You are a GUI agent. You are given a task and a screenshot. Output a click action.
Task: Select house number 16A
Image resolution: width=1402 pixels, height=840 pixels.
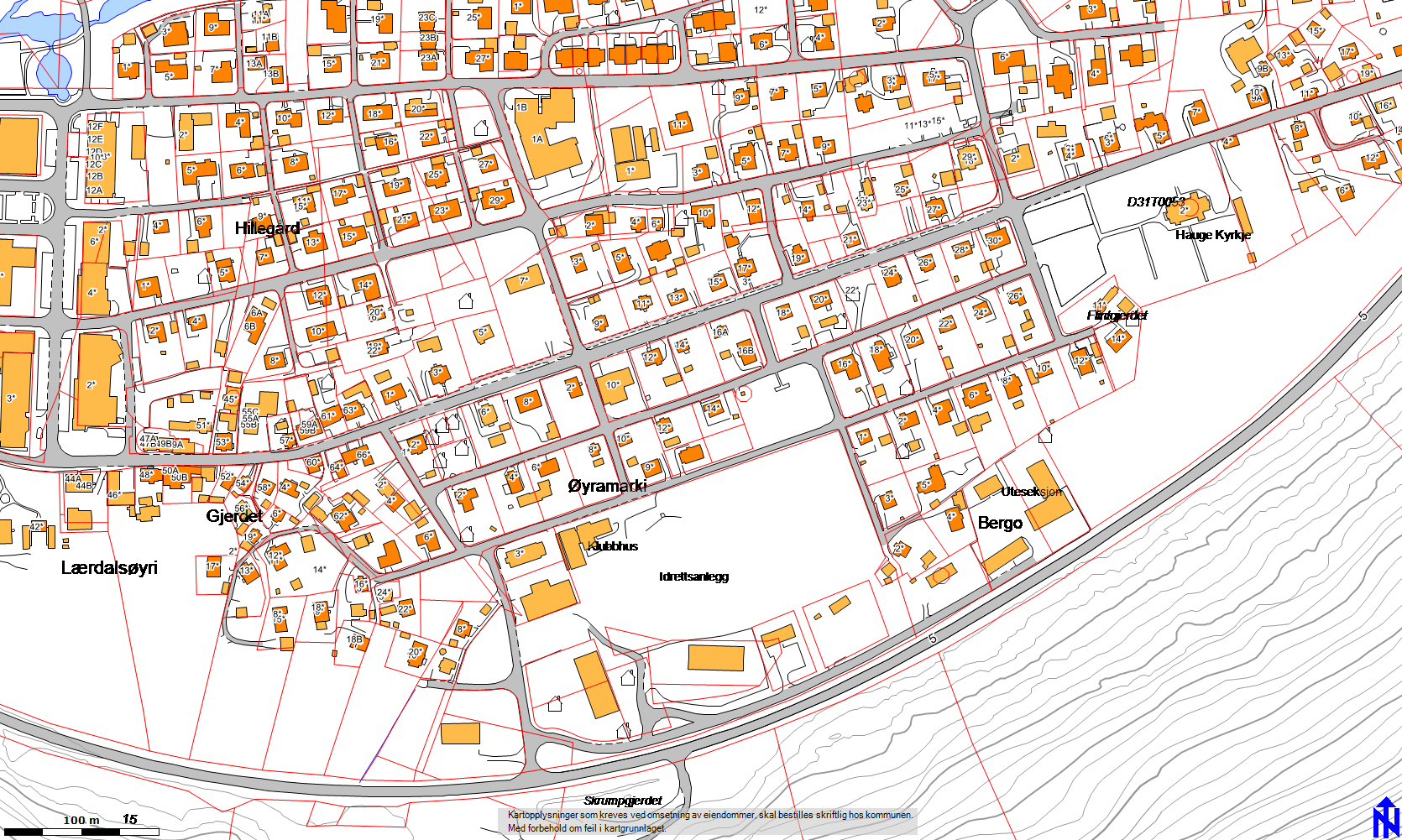(x=720, y=332)
